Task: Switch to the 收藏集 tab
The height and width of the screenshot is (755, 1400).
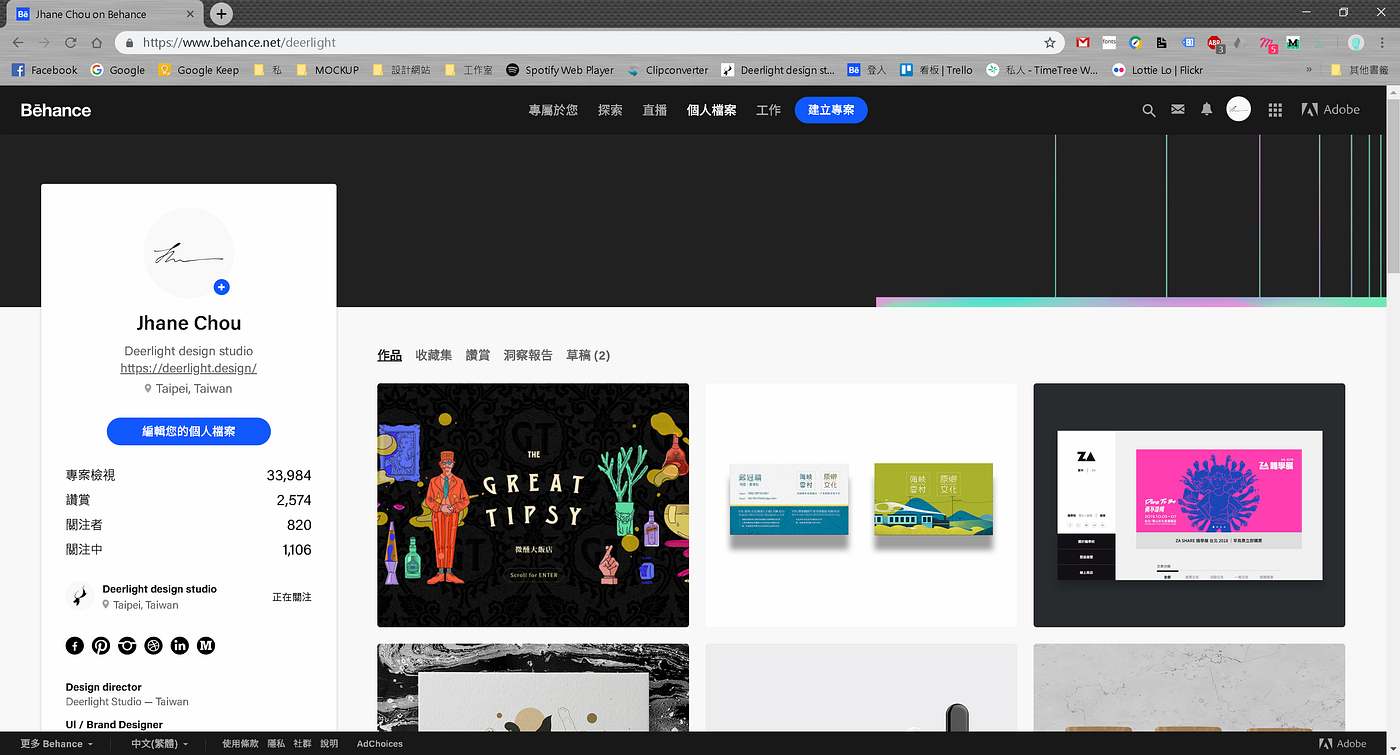Action: pos(433,355)
